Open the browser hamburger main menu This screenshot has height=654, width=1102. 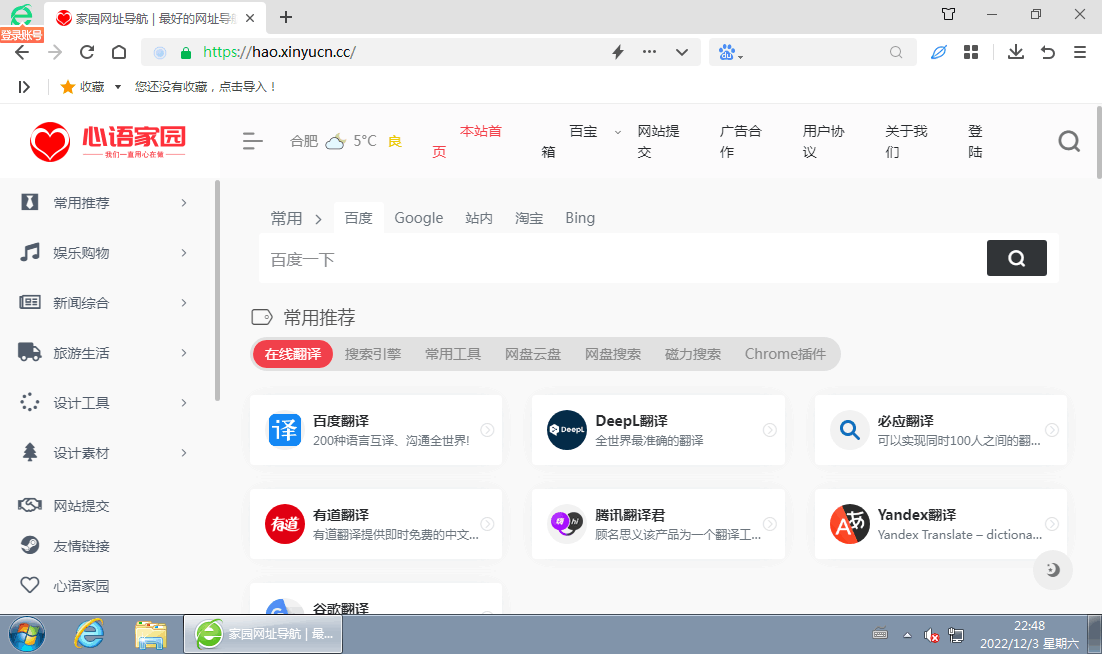(1080, 52)
